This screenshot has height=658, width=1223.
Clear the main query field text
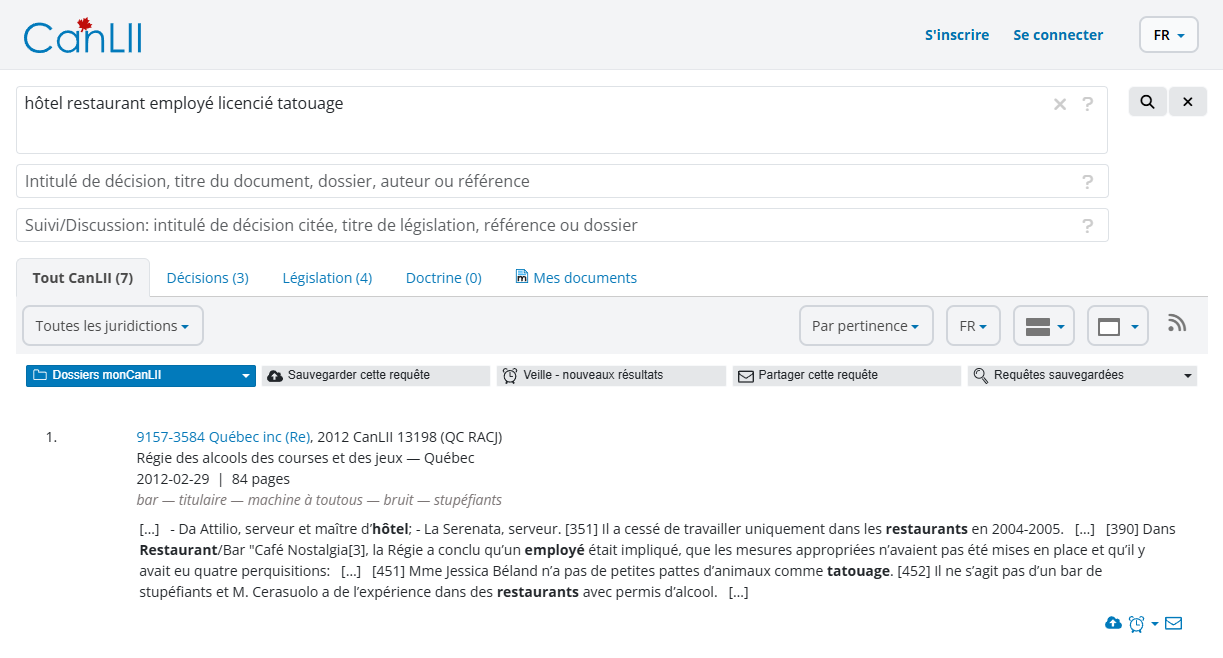point(1060,104)
